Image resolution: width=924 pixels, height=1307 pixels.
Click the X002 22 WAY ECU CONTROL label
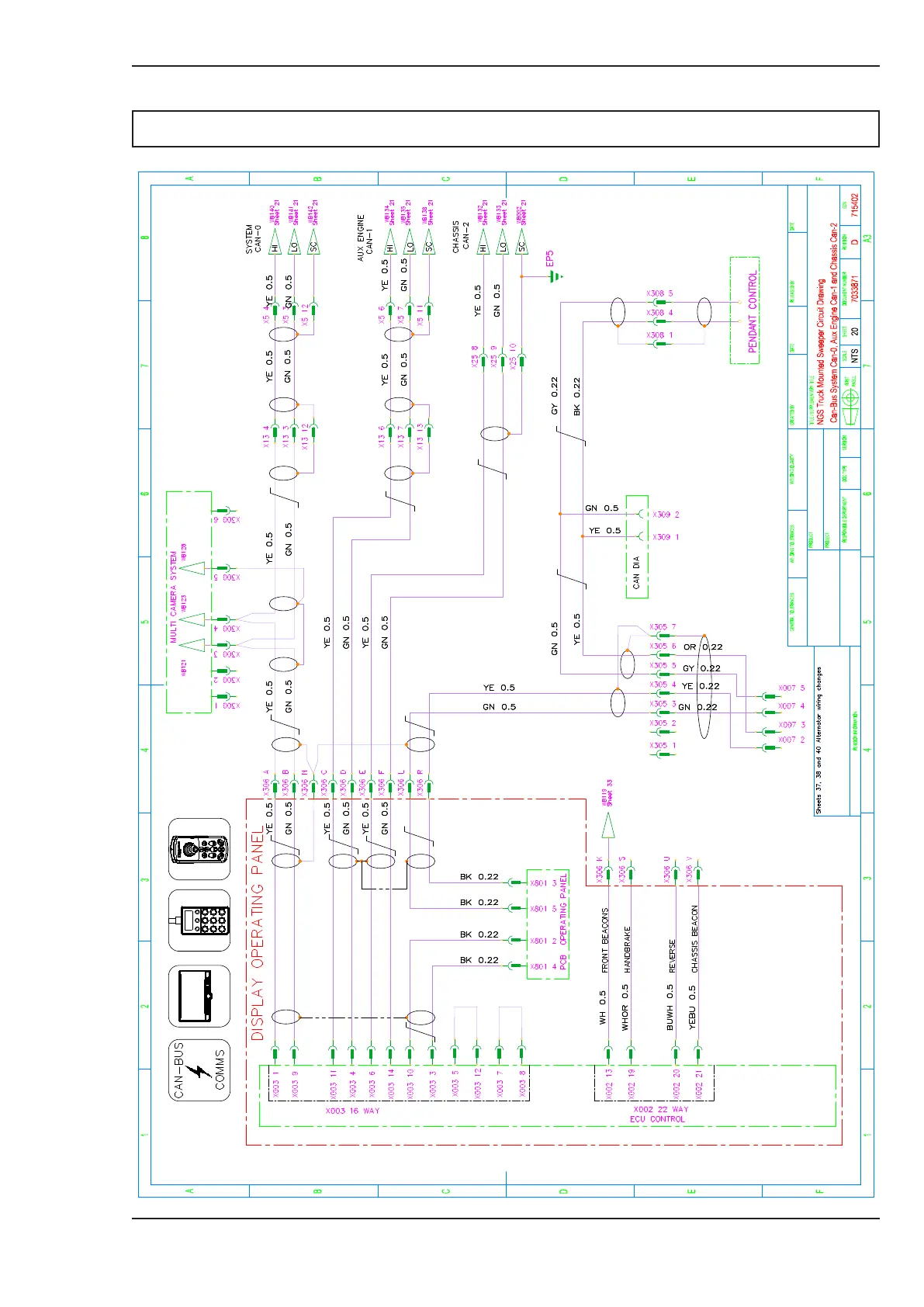point(658,1115)
